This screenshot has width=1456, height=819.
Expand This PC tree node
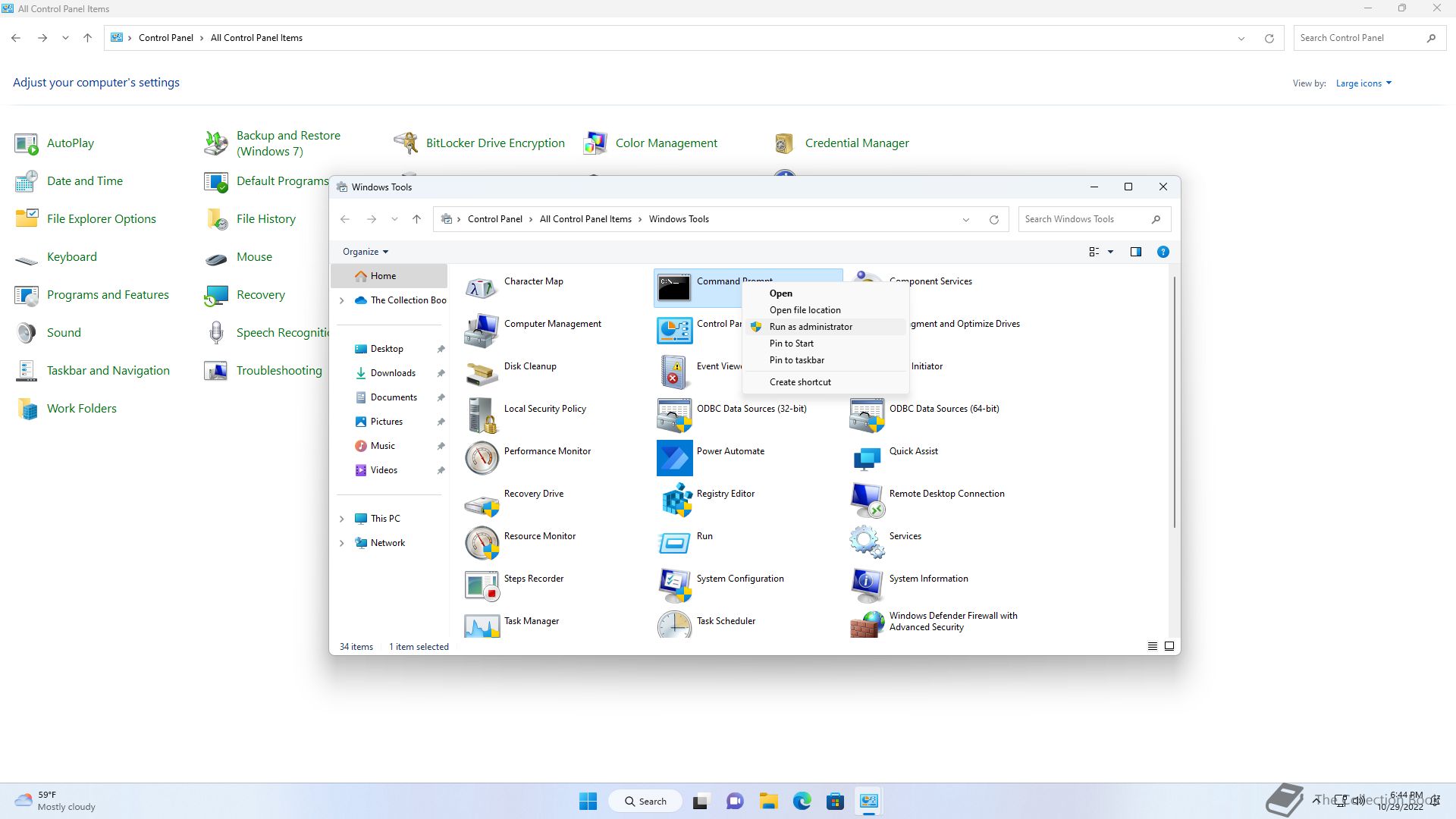click(341, 519)
